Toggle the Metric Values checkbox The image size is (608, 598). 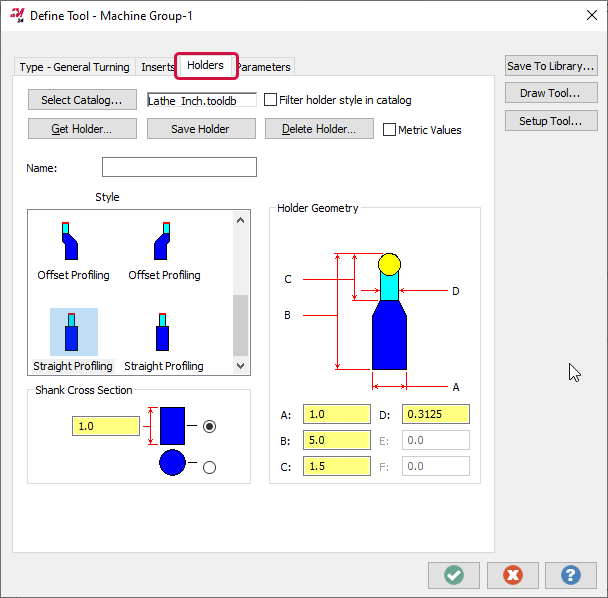pyautogui.click(x=389, y=130)
